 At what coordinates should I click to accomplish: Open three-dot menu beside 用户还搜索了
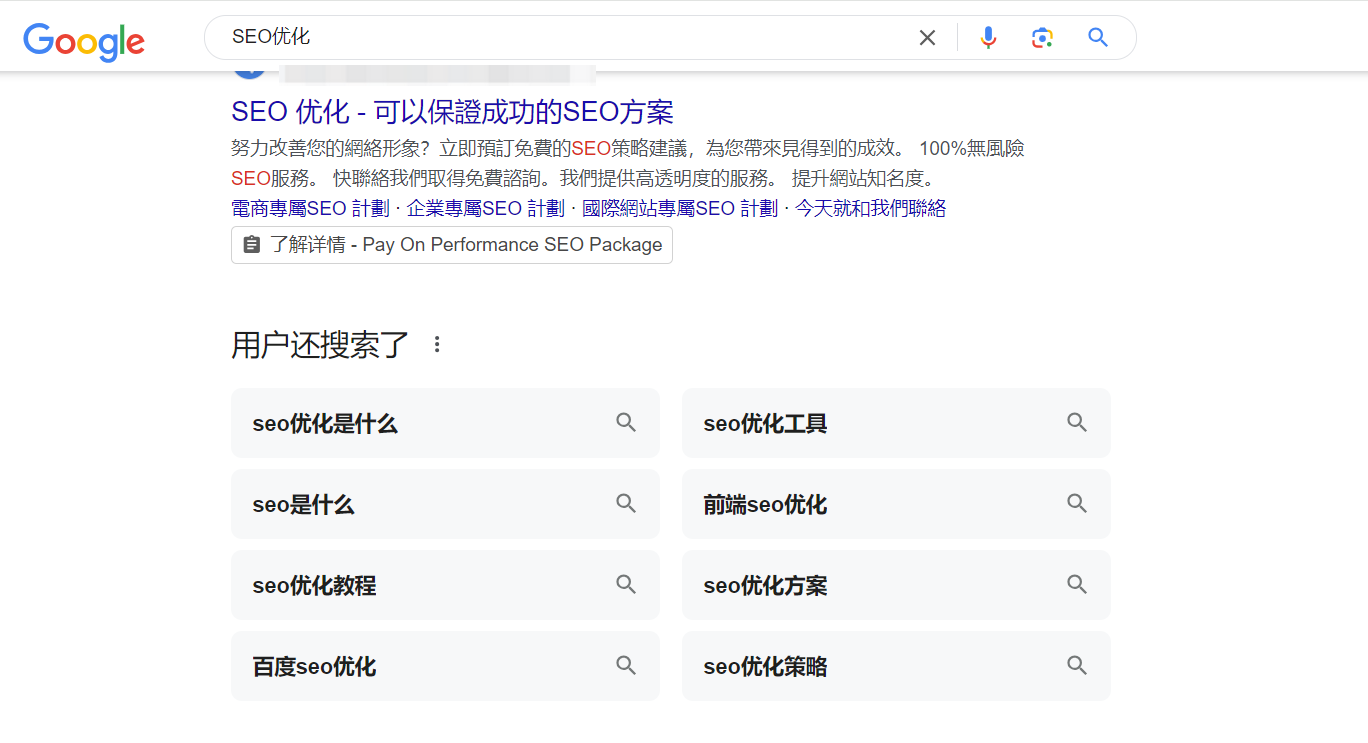[436, 344]
